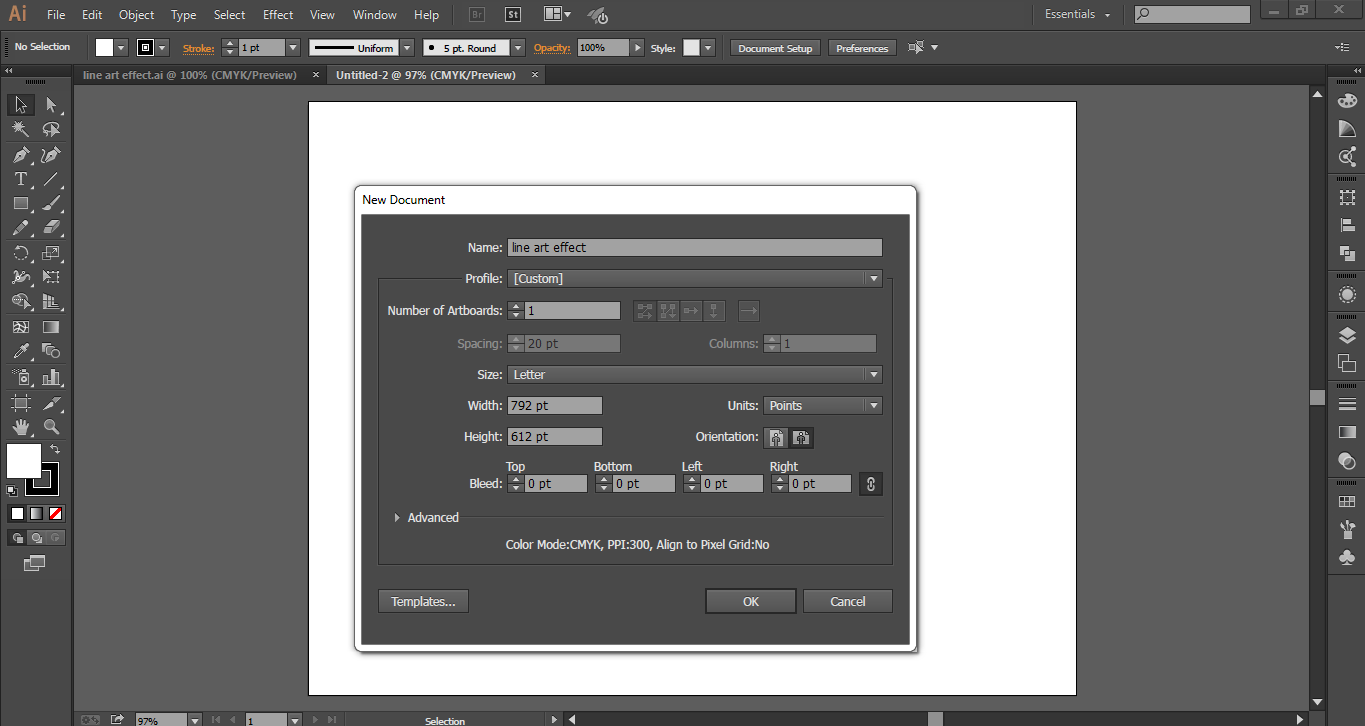Open the Layers panel icon
Viewport: 1365px width, 726px height.
pyautogui.click(x=1347, y=336)
